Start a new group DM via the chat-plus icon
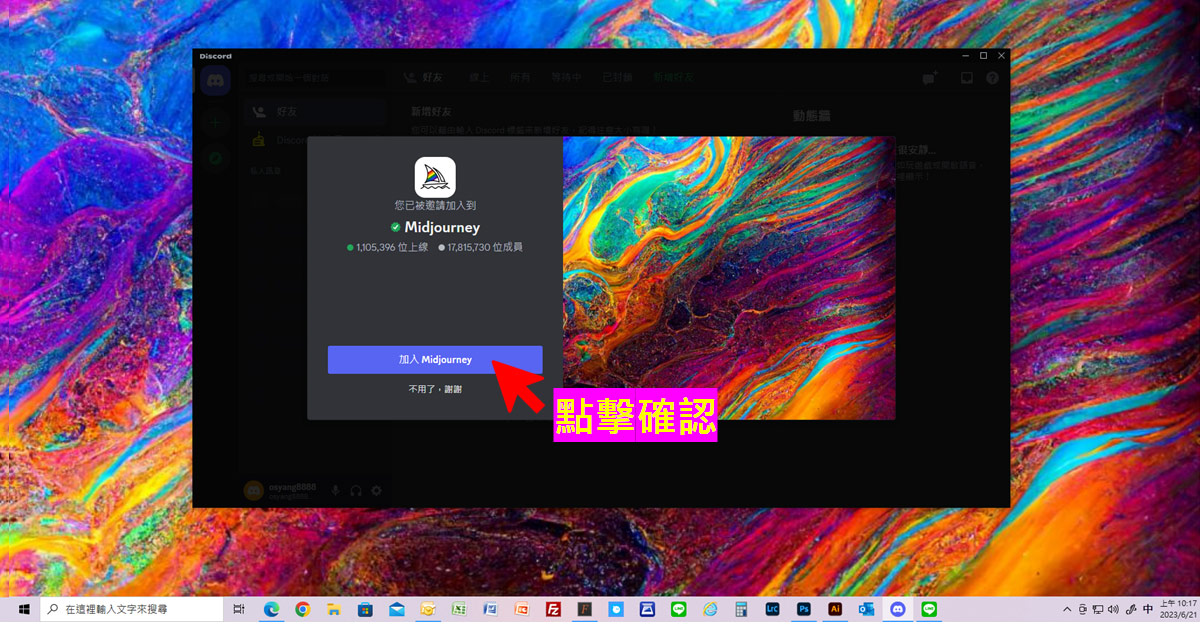The image size is (1200, 625). click(x=930, y=77)
